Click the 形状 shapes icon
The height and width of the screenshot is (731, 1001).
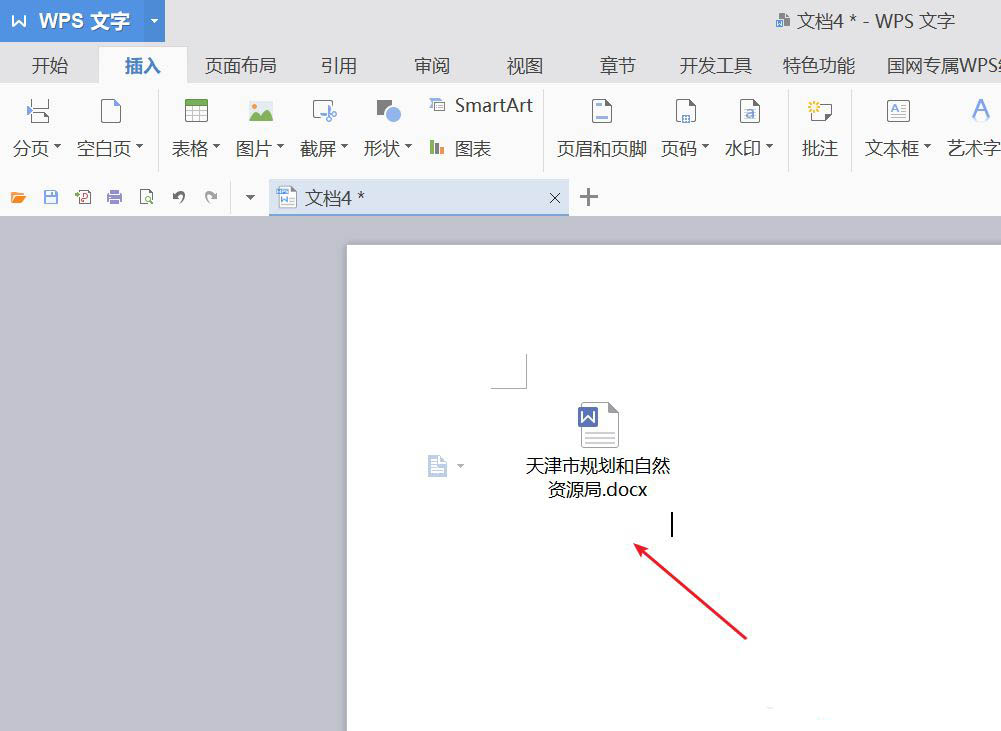388,111
